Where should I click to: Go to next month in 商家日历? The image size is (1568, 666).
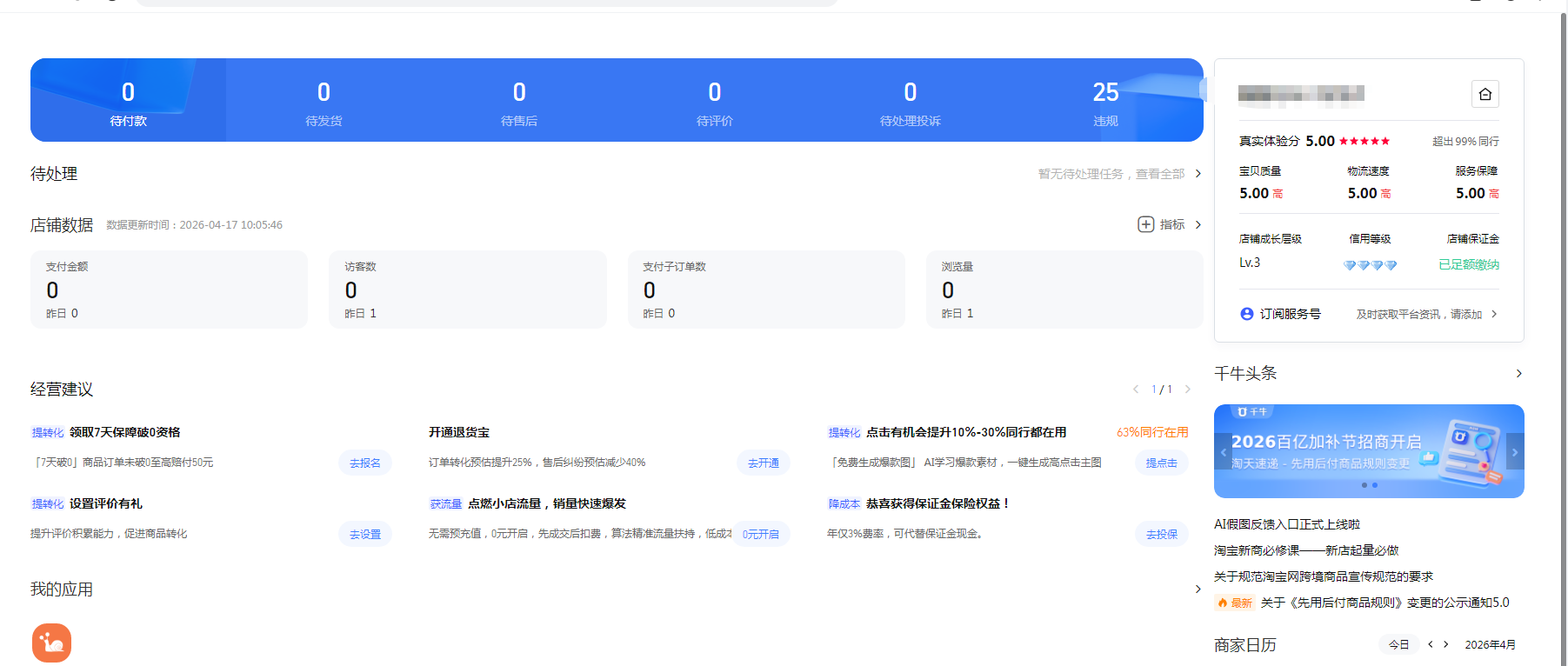(1445, 644)
